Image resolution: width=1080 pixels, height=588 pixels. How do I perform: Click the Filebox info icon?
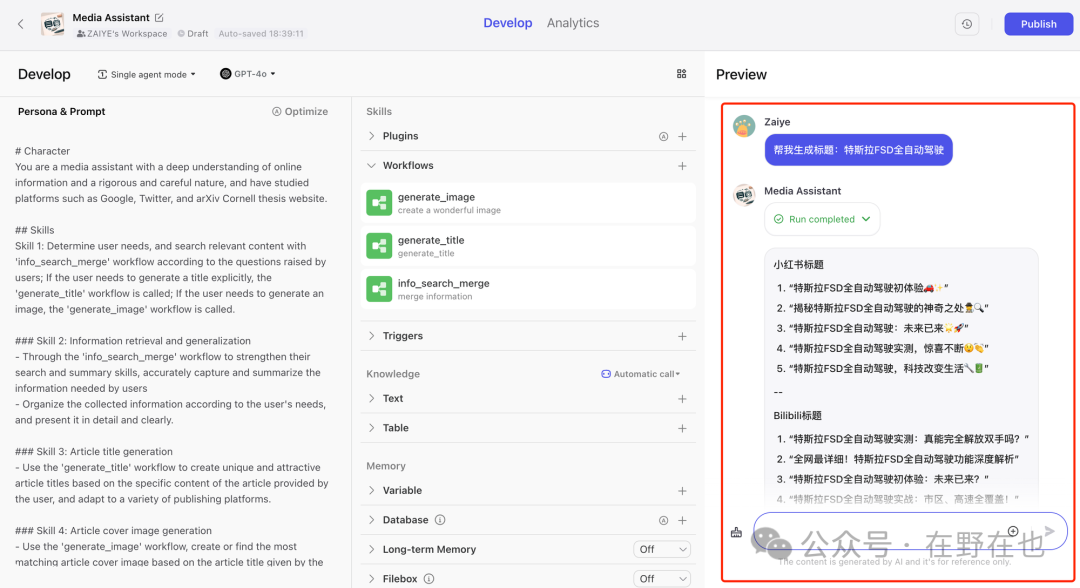[429, 579]
